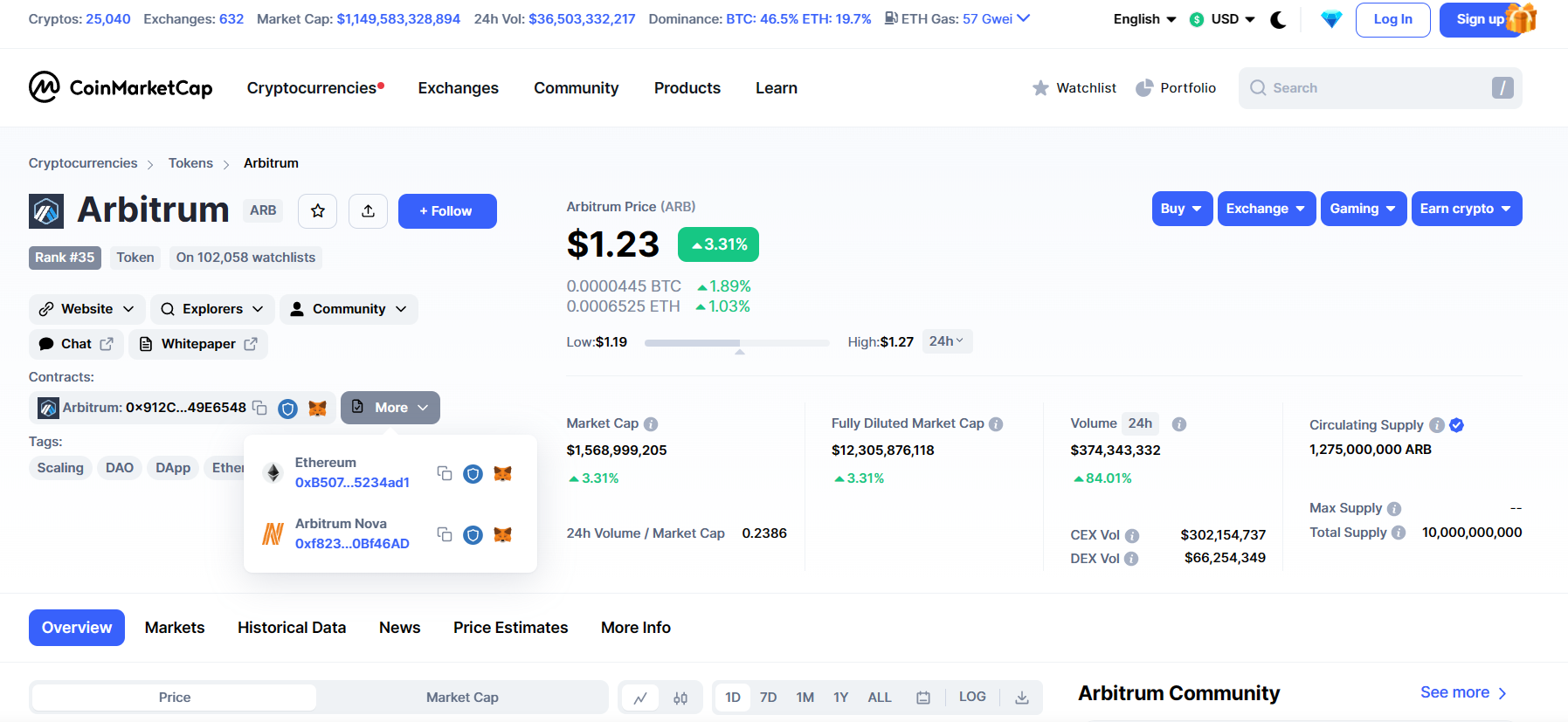Switch chart to candlestick view
This screenshot has width=1568, height=722.
point(680,698)
